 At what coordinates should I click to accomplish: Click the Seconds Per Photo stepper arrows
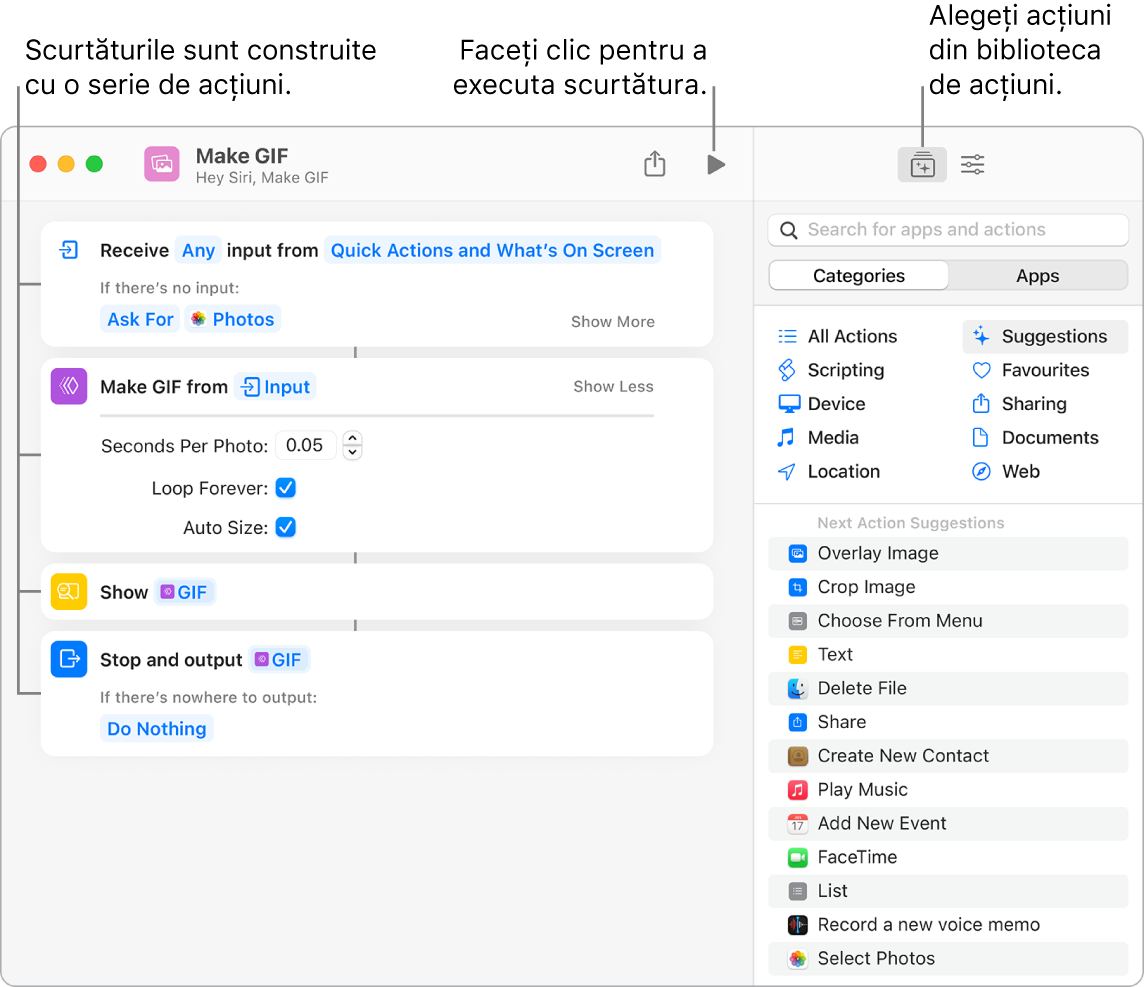[352, 445]
